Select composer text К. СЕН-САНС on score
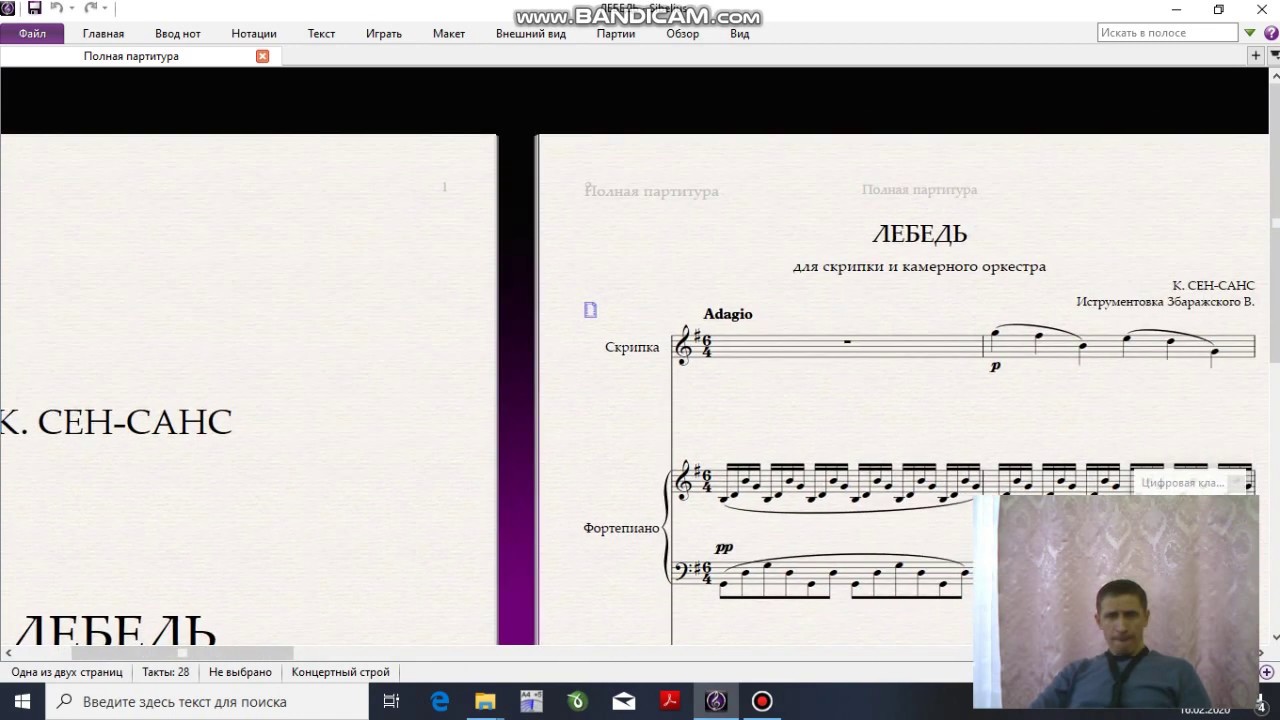The width and height of the screenshot is (1280, 720). coord(1213,286)
